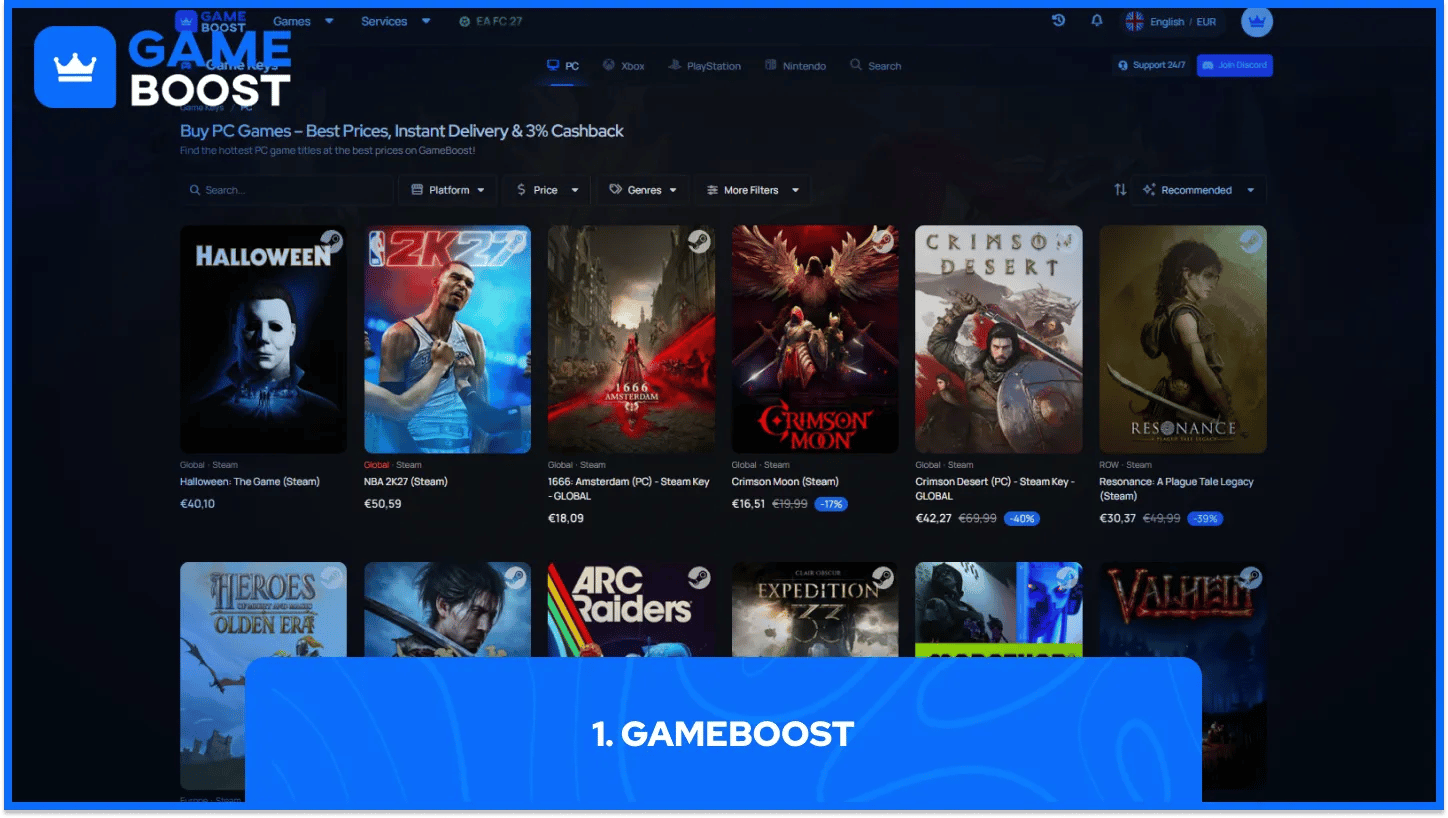Click the -17% discount badge
This screenshot has width=1448, height=818.
831,504
